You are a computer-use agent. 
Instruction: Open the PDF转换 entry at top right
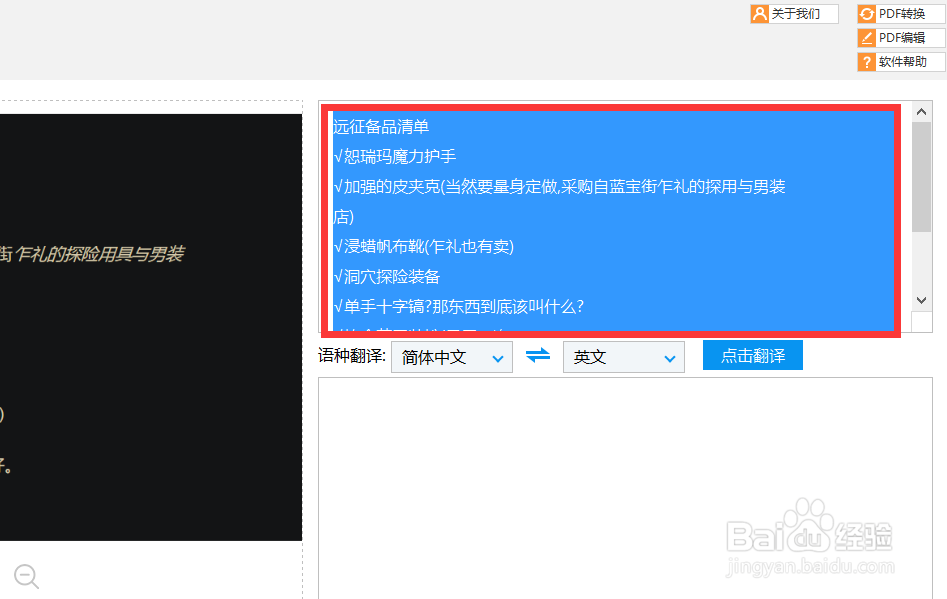[x=903, y=13]
